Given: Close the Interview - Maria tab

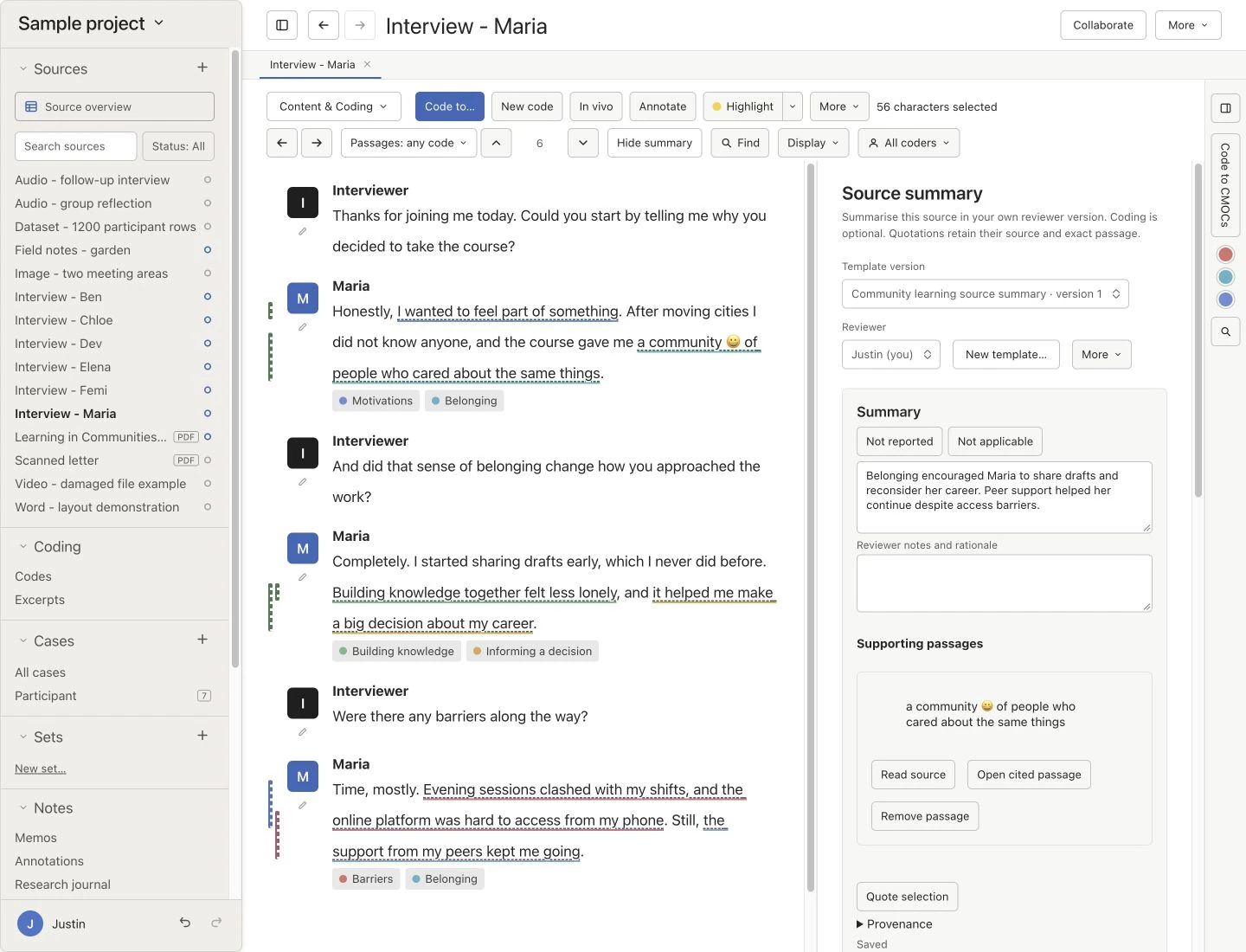Looking at the screenshot, I should coord(368,64).
